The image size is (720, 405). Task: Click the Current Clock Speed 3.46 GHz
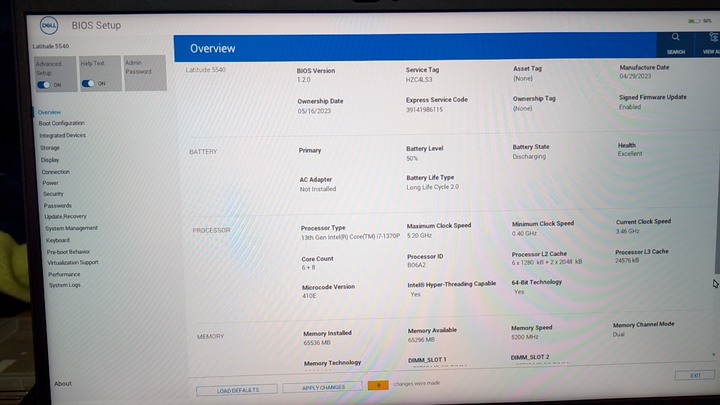pyautogui.click(x=627, y=231)
